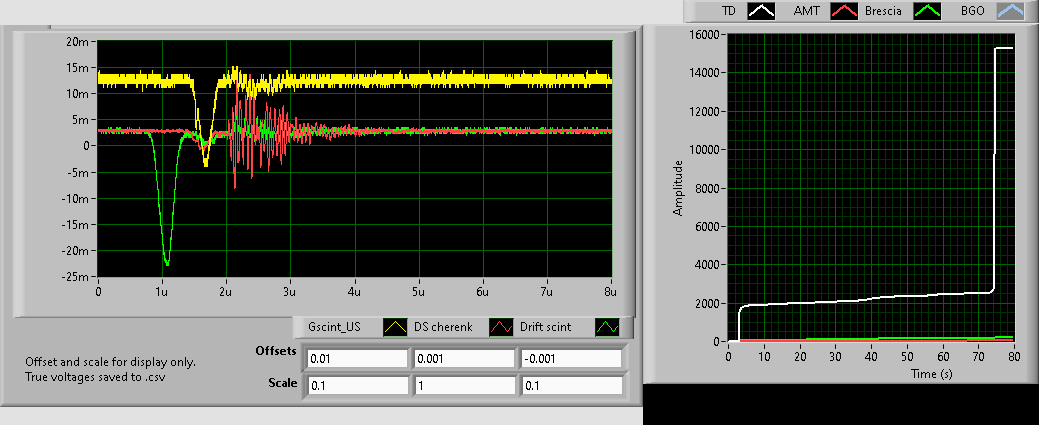
Task: Click the Scale field under Gscint_US
Action: (x=356, y=385)
